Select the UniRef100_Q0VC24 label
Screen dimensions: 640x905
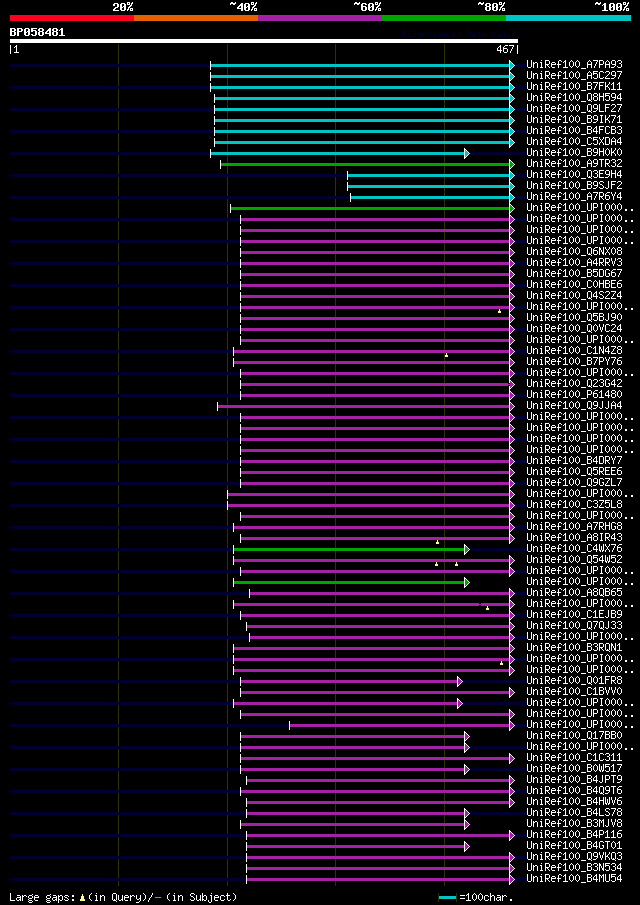(574, 328)
